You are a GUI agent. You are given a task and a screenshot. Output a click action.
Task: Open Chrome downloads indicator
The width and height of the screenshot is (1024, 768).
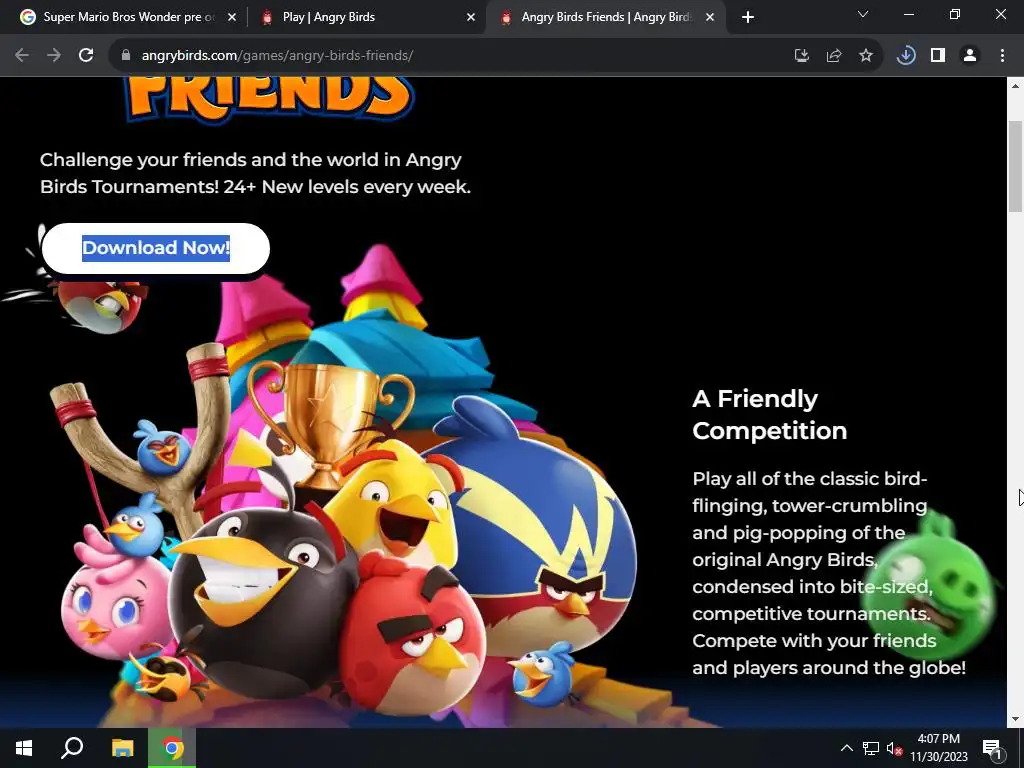(x=906, y=56)
